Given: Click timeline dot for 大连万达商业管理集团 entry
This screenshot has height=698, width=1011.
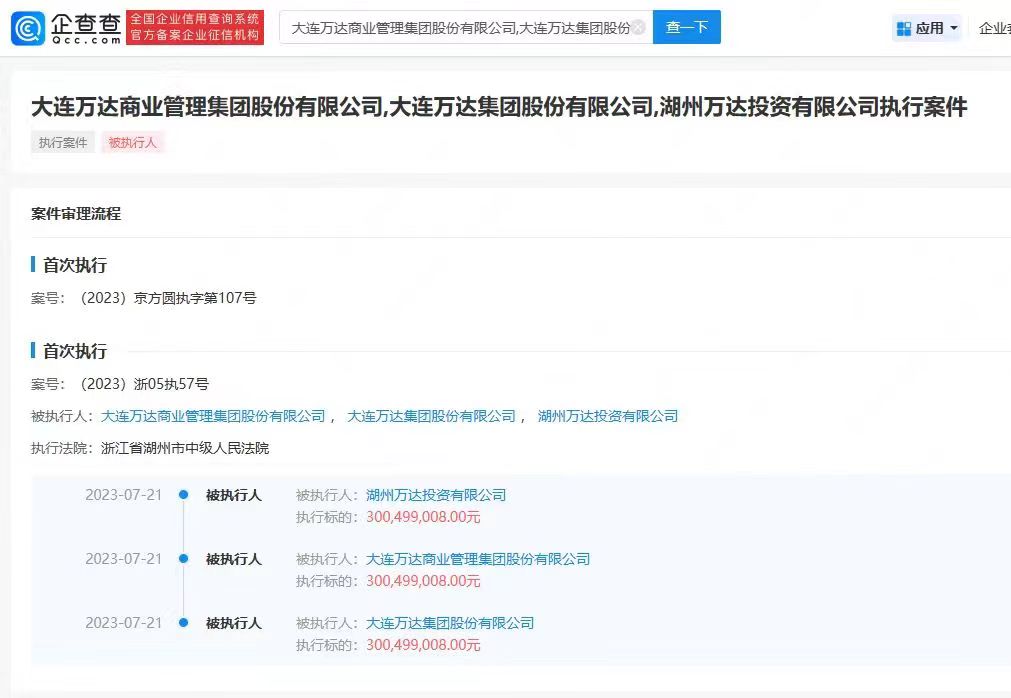Looking at the screenshot, I should pyautogui.click(x=183, y=559).
